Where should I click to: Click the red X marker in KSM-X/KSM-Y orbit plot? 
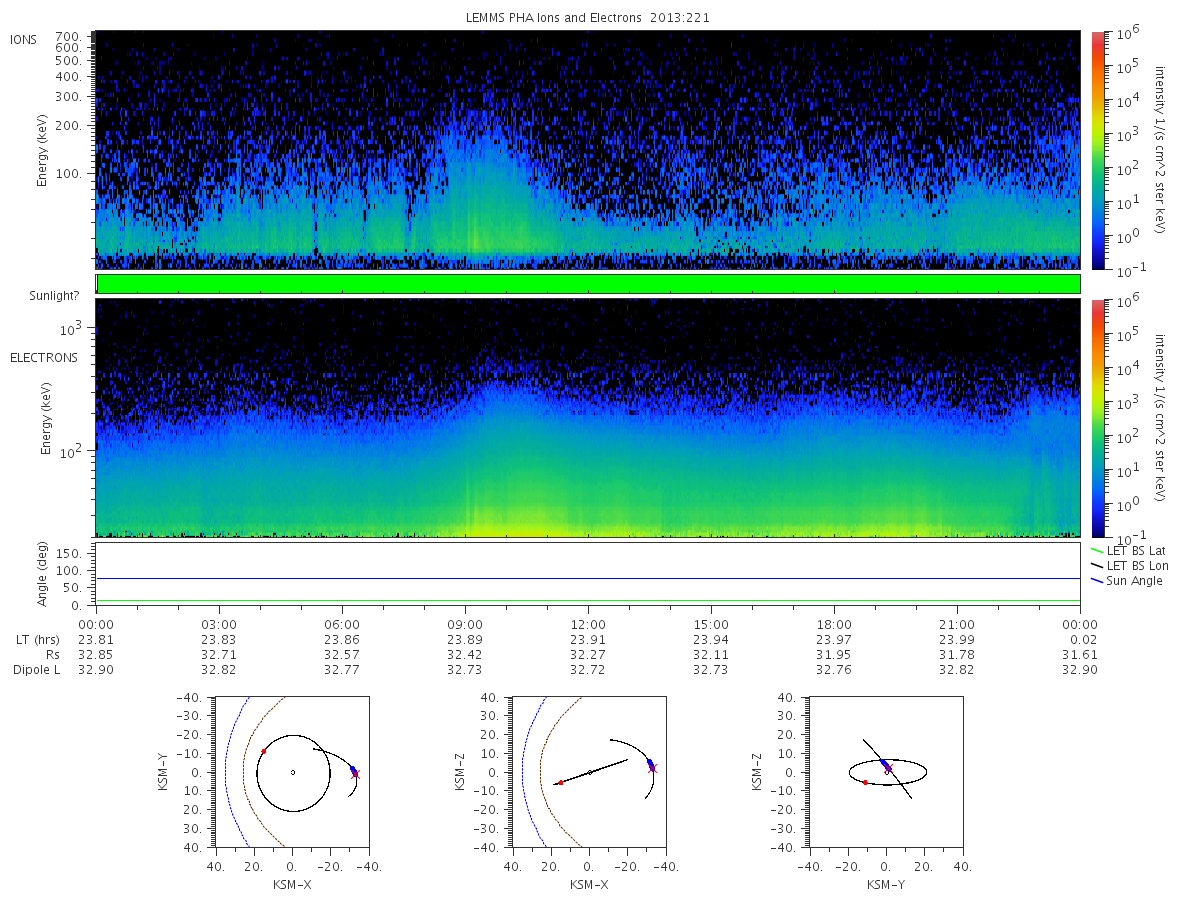click(x=355, y=774)
